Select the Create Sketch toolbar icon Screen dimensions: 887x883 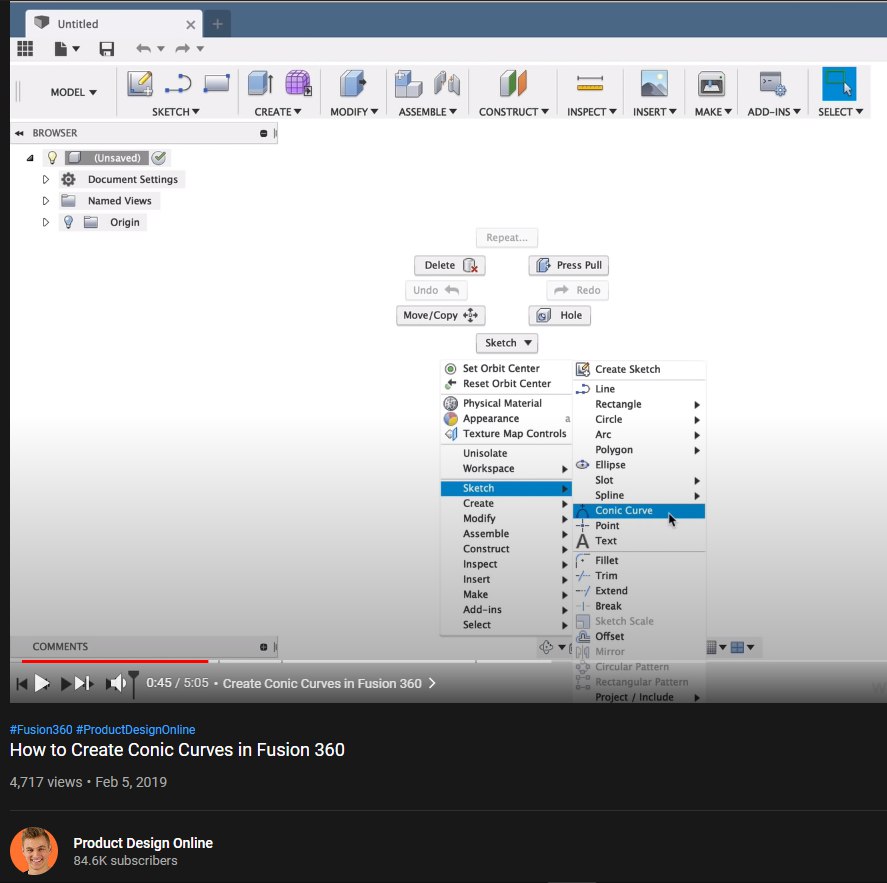[x=140, y=84]
